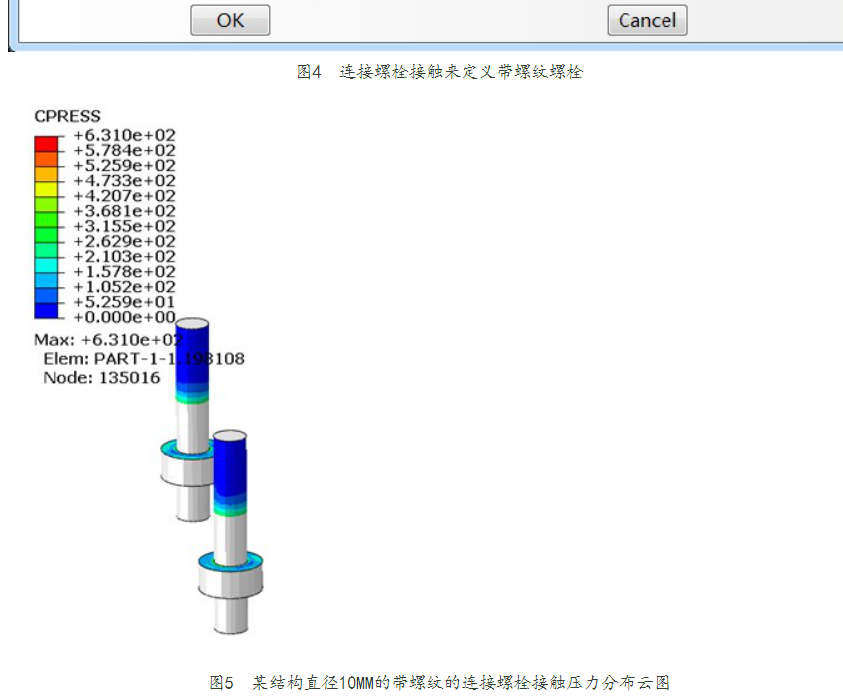
Task: Select legend value +0.000e+00
Action: coord(125,317)
